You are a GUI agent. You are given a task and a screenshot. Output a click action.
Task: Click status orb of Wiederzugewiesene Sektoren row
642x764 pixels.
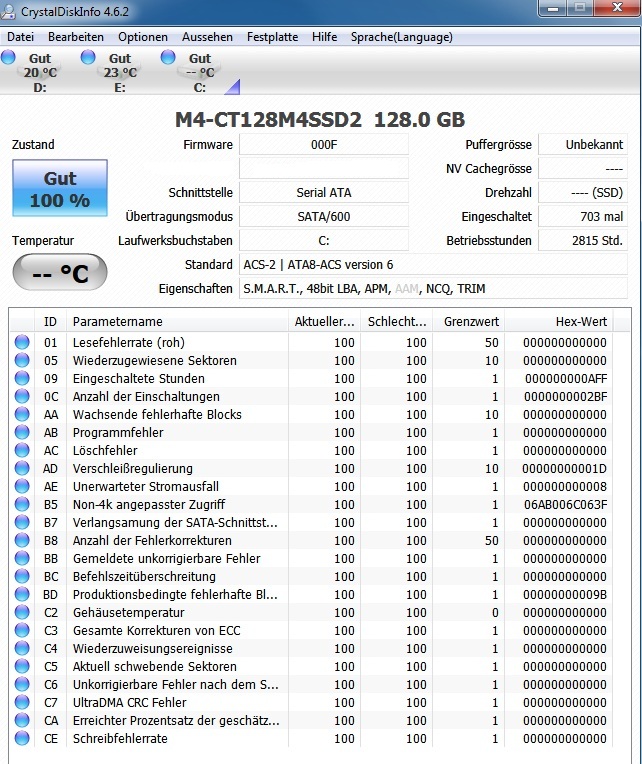[x=22, y=360]
